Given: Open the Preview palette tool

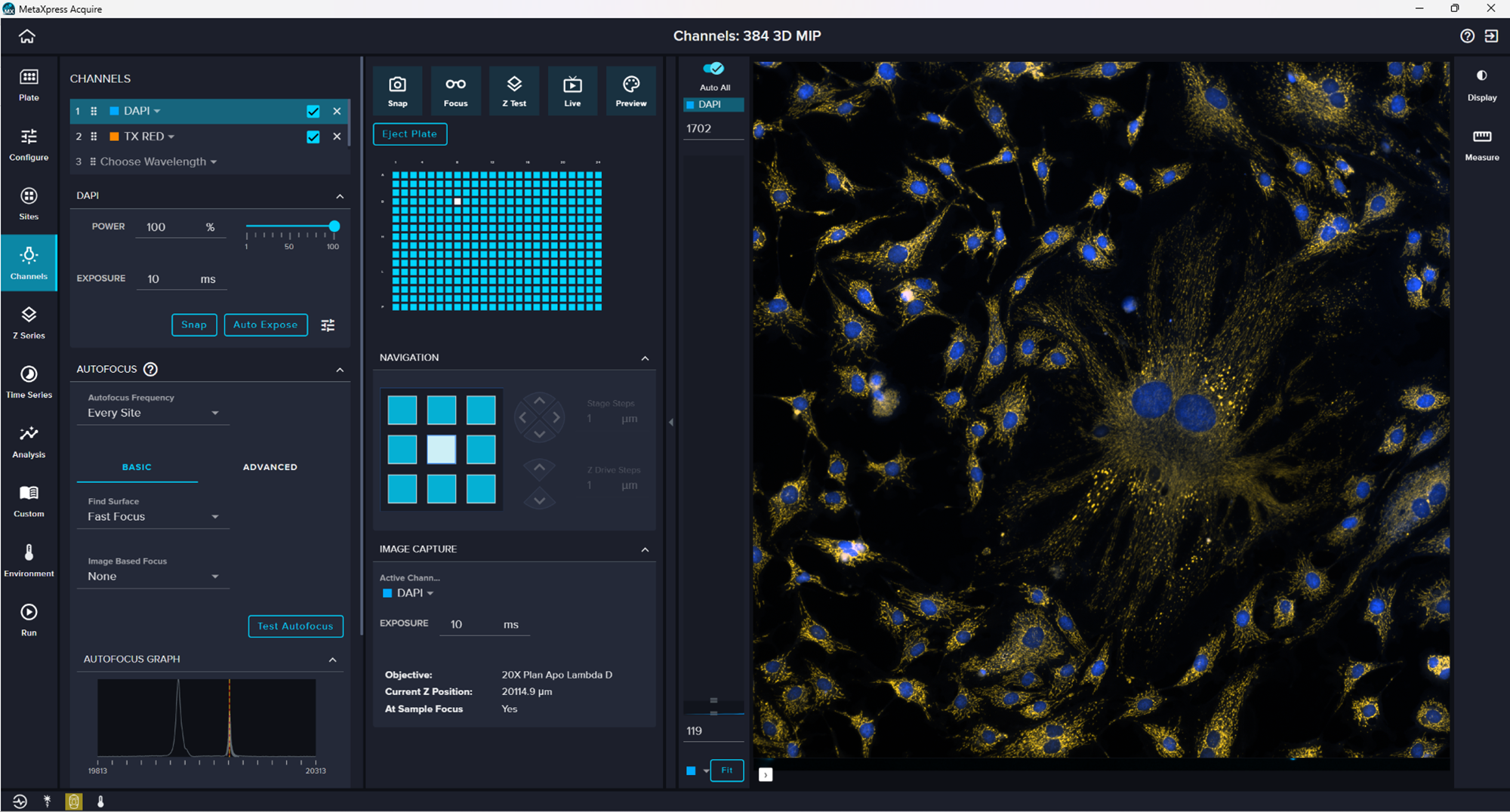Looking at the screenshot, I should point(630,91).
